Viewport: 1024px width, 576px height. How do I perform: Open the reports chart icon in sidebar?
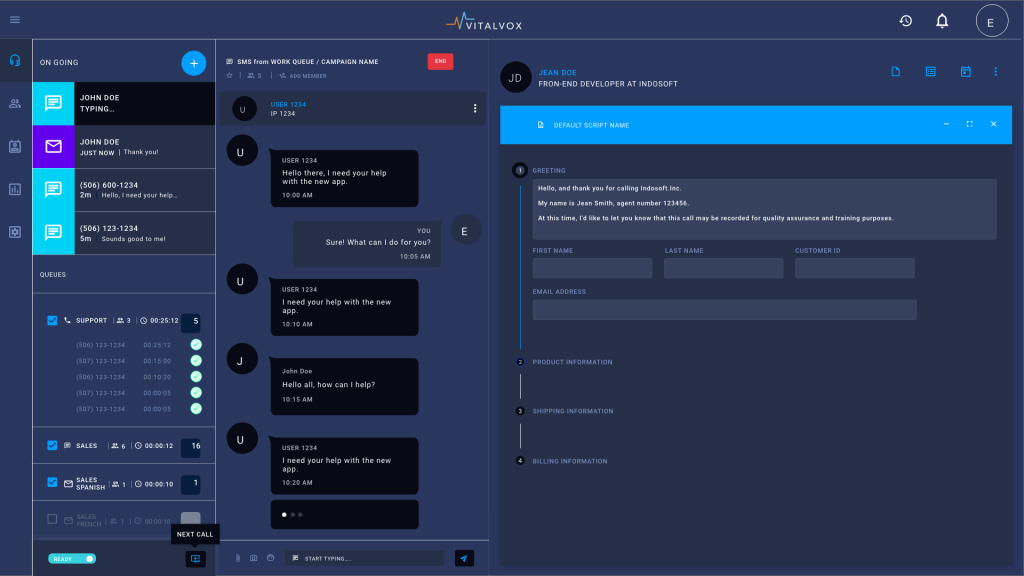(x=15, y=189)
